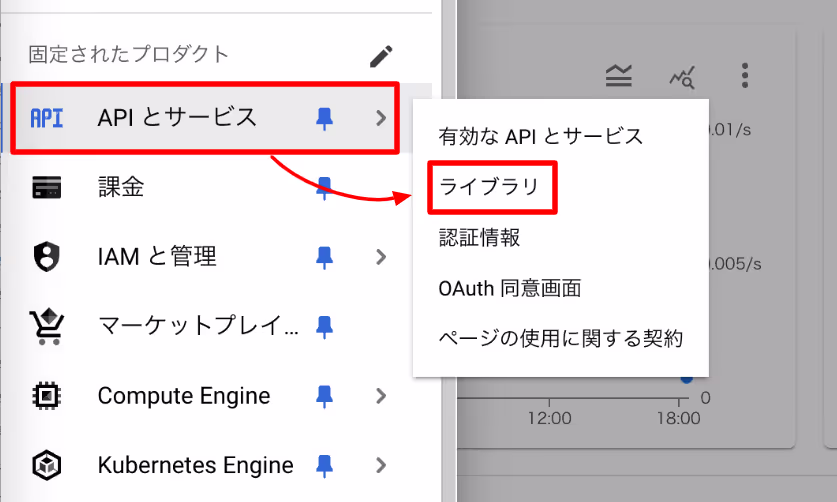The image size is (837, 502).
Task: Unpin Kubernetes Engine using its pin icon
Action: 324,466
